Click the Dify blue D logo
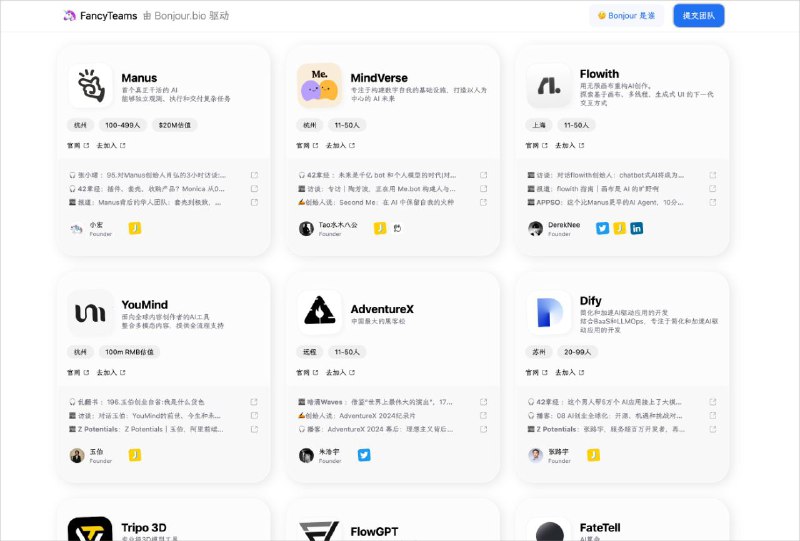 click(x=548, y=312)
